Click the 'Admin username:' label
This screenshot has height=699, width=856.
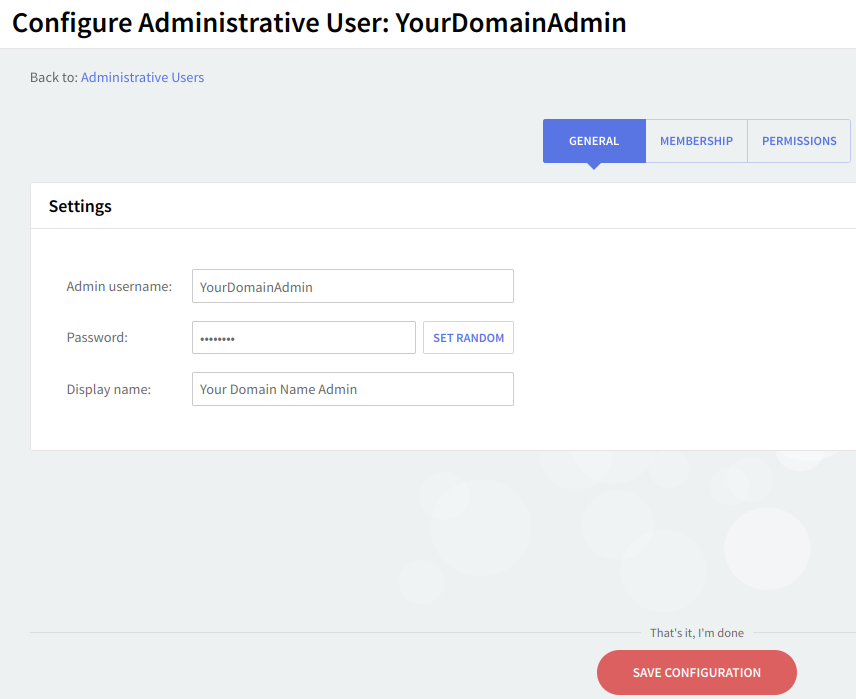(x=119, y=286)
